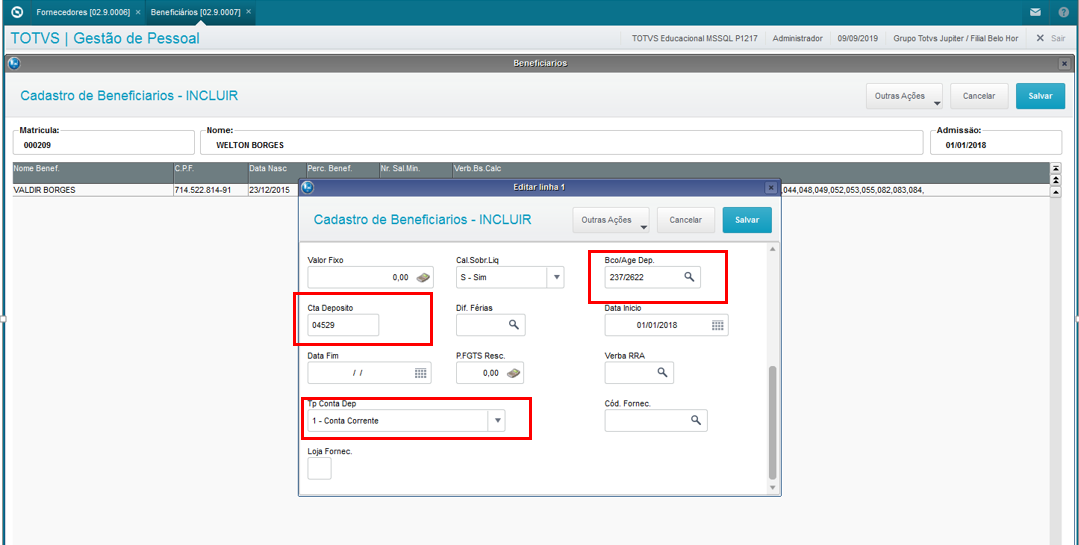Click Administrador user label in header
The width and height of the screenshot is (1079, 545).
tap(798, 39)
